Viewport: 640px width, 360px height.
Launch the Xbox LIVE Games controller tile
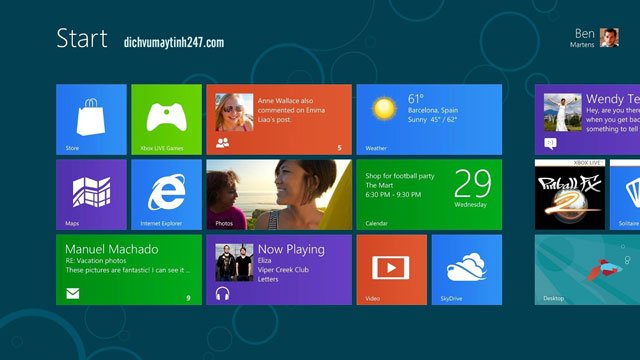click(x=166, y=119)
